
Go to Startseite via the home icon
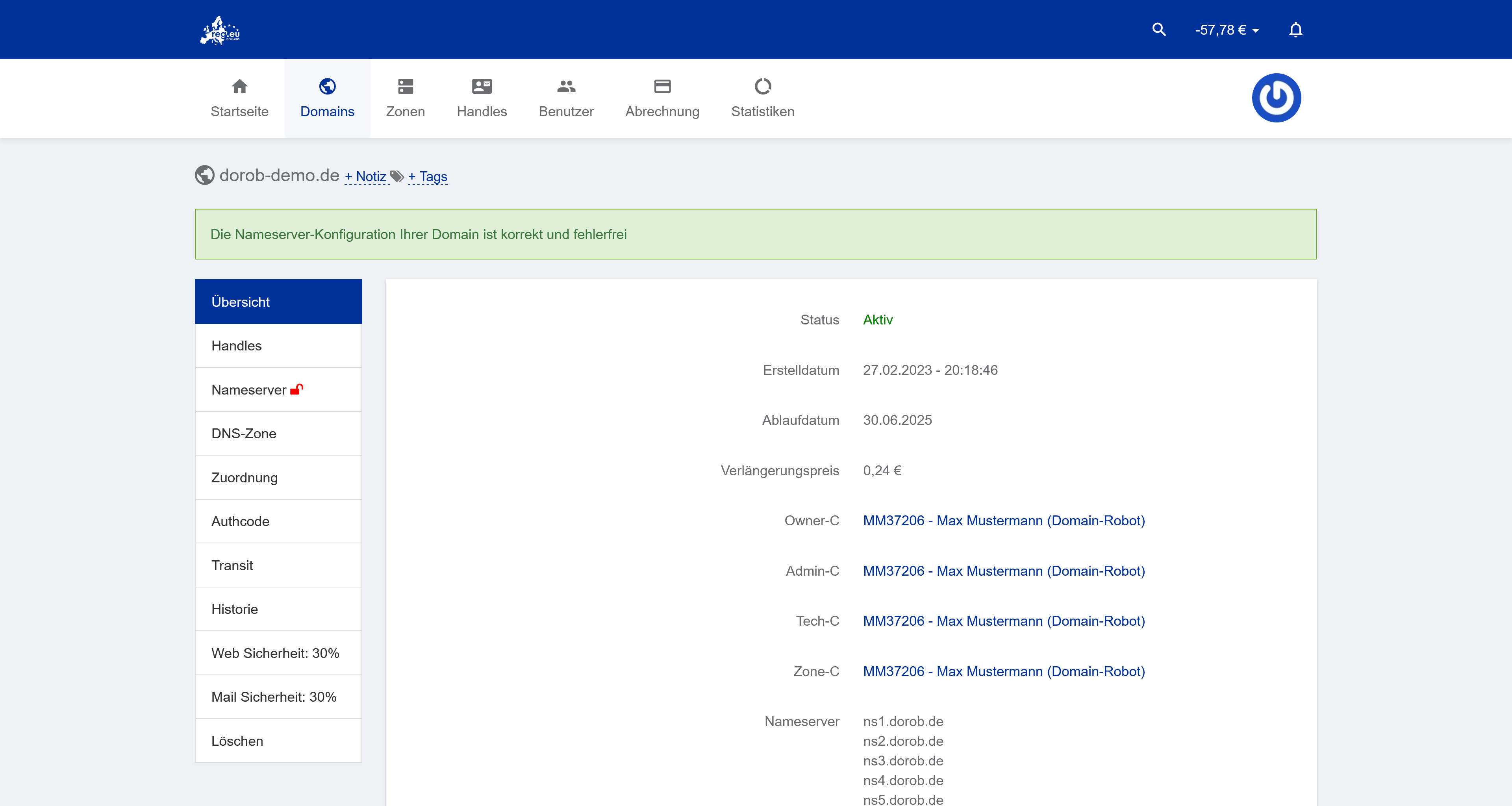(239, 87)
